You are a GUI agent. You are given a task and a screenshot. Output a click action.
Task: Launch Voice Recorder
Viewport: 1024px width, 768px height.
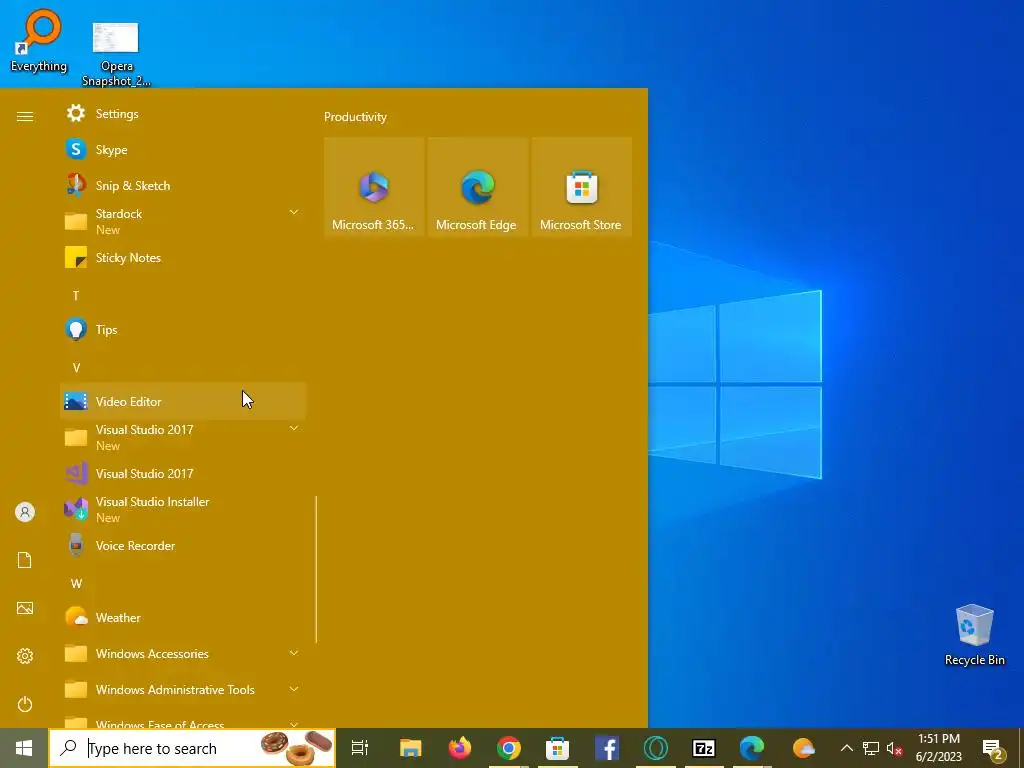coord(183,545)
